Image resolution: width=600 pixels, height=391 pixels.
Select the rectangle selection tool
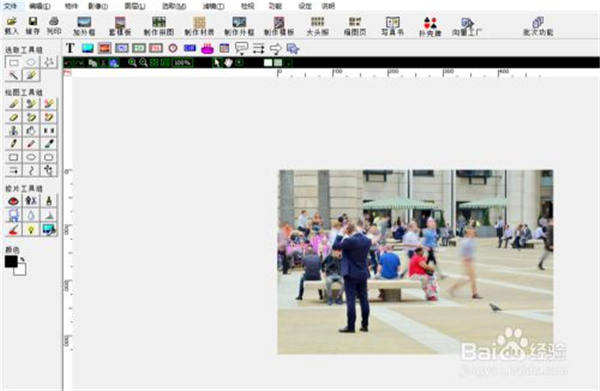(13, 62)
